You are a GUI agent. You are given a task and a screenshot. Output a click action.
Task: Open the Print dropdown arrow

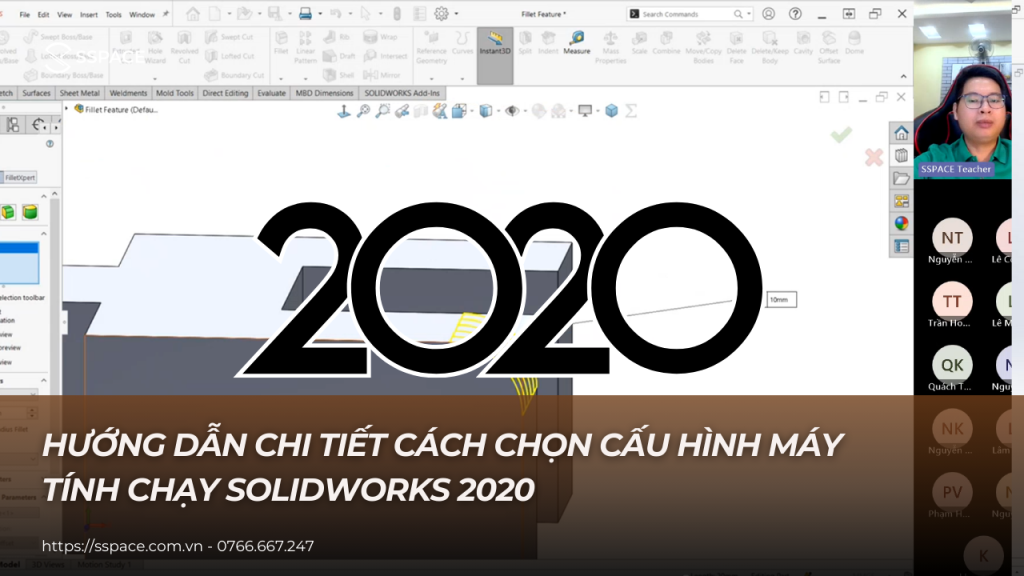click(319, 14)
